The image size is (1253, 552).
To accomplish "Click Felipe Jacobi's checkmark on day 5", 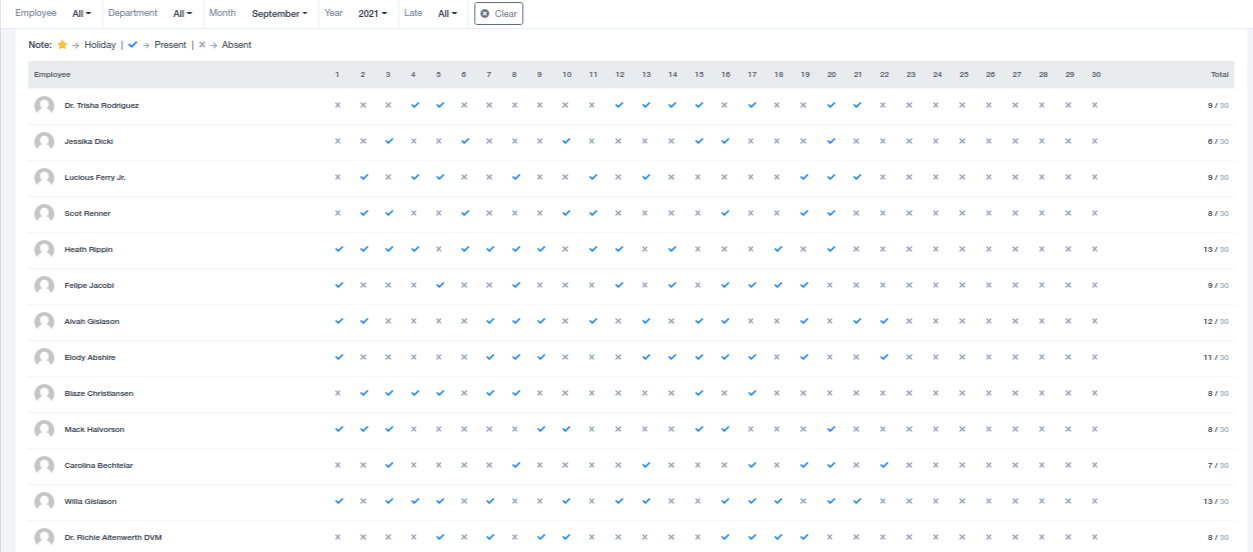I will (x=439, y=285).
